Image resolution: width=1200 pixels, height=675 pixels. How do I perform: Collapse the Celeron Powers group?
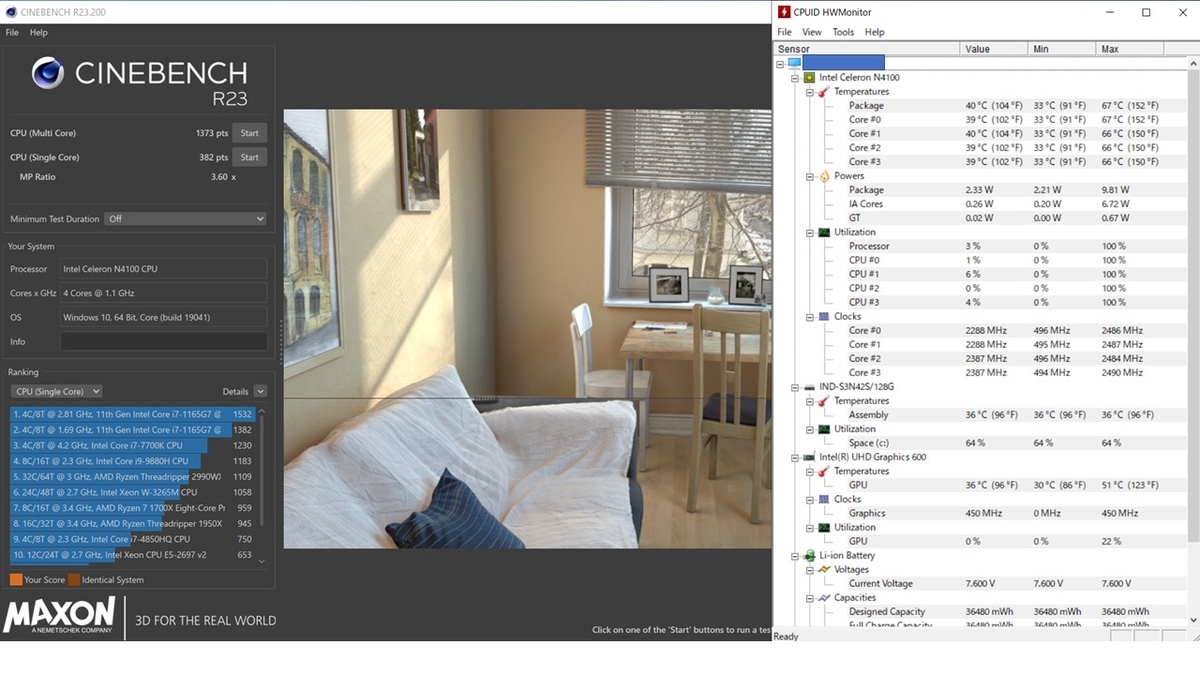pyautogui.click(x=810, y=176)
